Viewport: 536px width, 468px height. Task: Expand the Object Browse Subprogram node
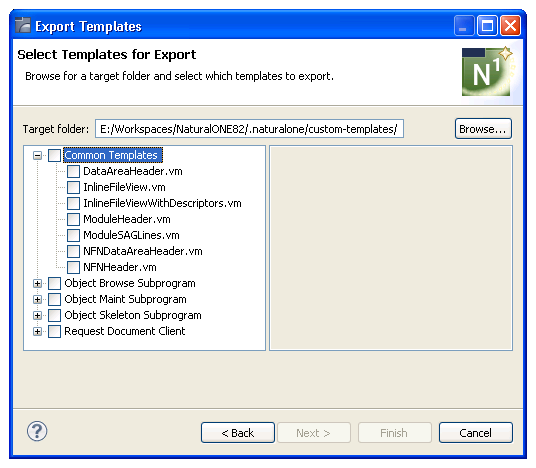[x=37, y=283]
